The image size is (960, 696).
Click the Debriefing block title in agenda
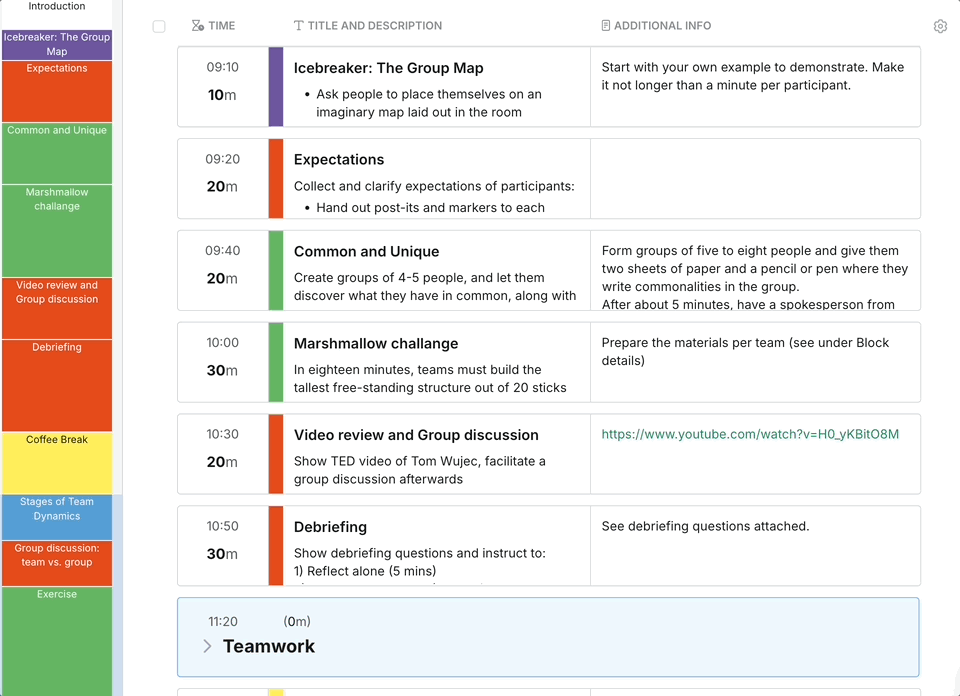(x=330, y=527)
